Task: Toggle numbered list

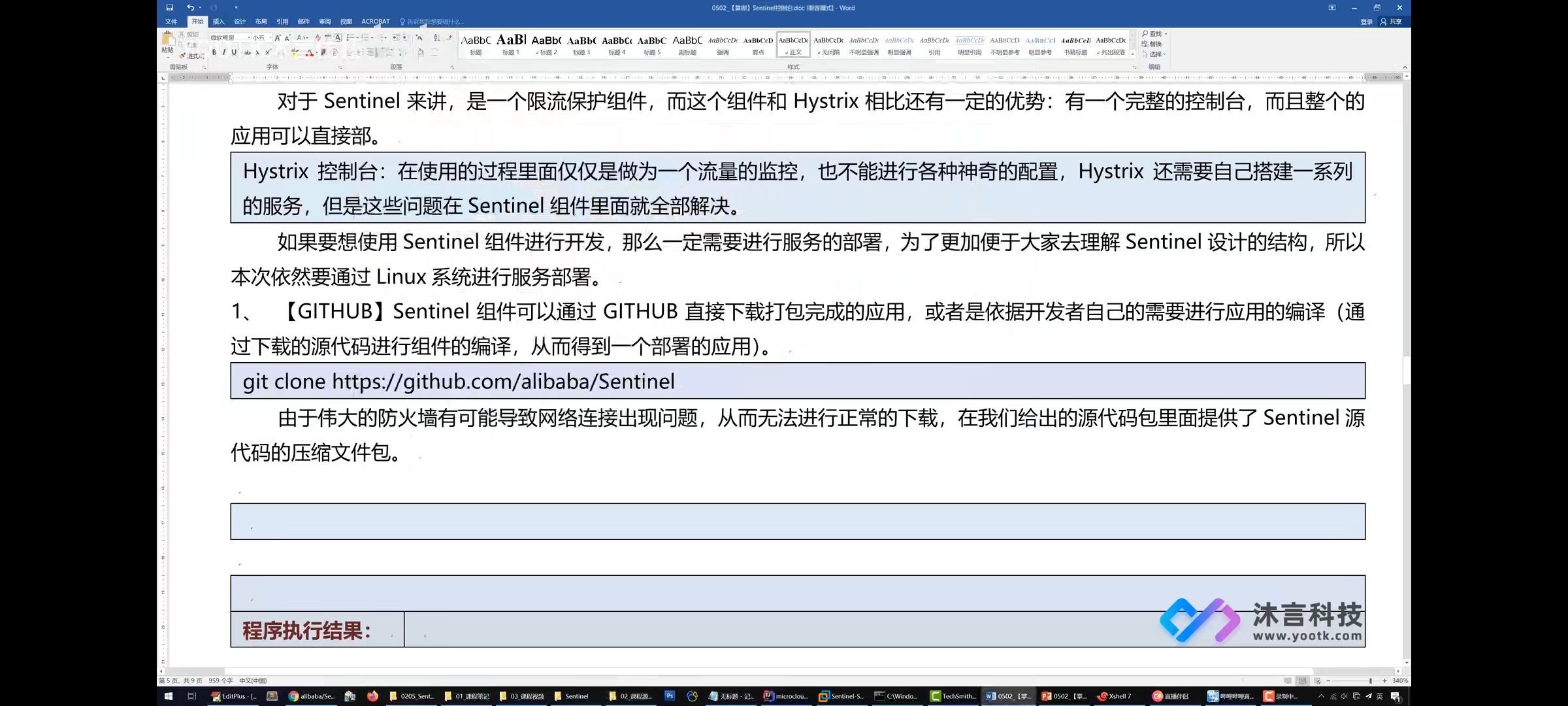Action: 367,38
